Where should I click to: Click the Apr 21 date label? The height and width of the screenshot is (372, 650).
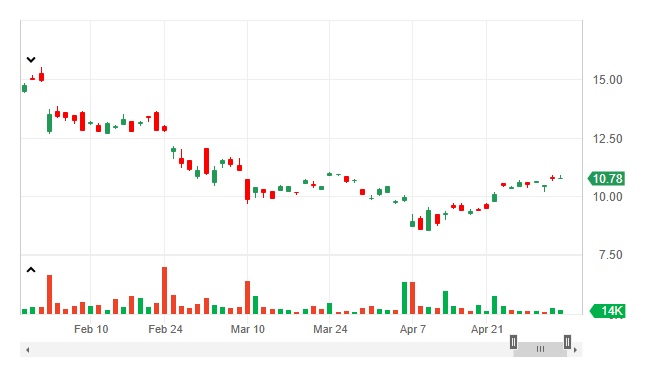pos(487,329)
